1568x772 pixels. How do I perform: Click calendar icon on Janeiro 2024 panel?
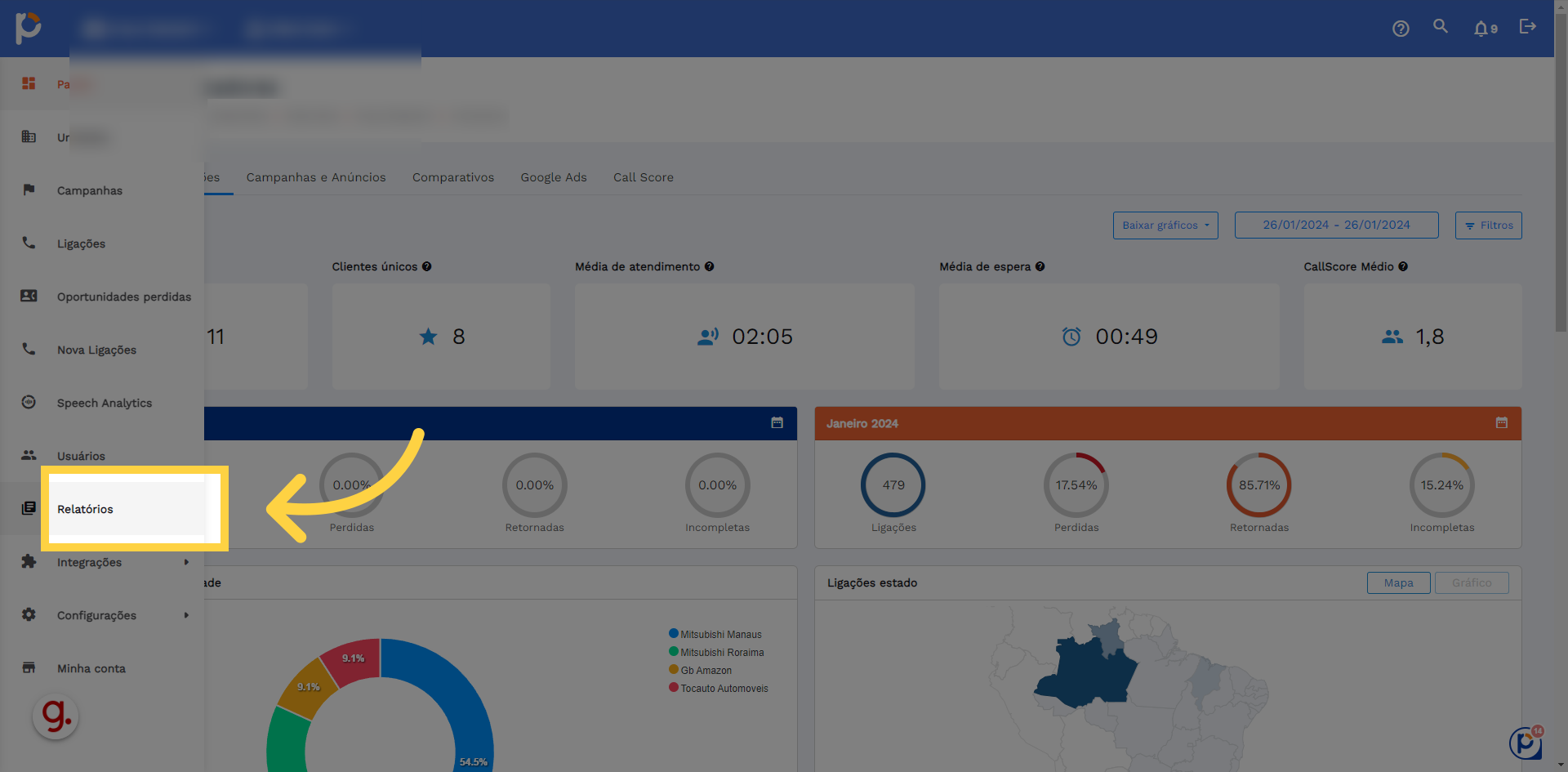(x=1502, y=422)
